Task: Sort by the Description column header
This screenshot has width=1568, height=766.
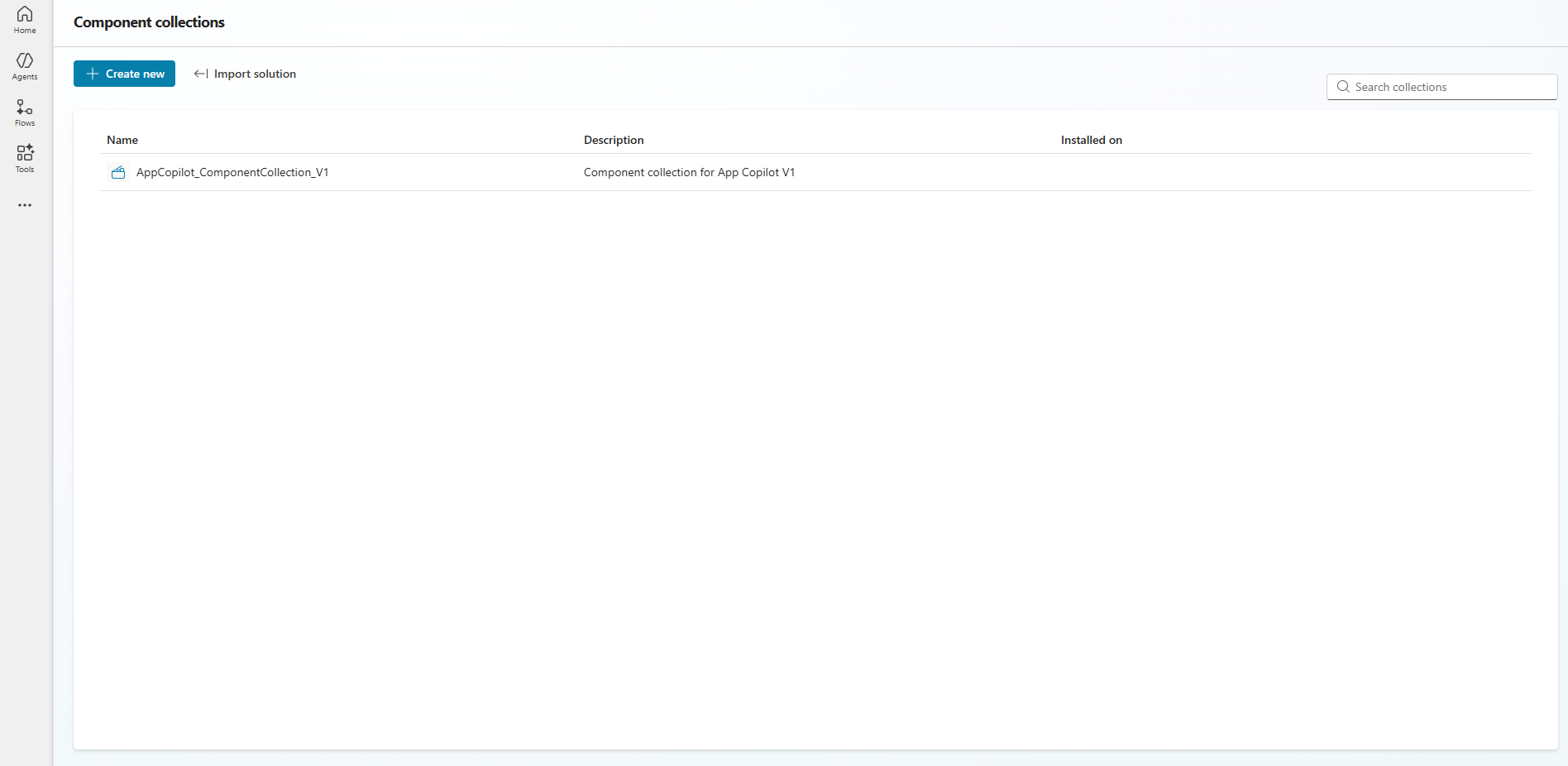Action: coord(614,140)
